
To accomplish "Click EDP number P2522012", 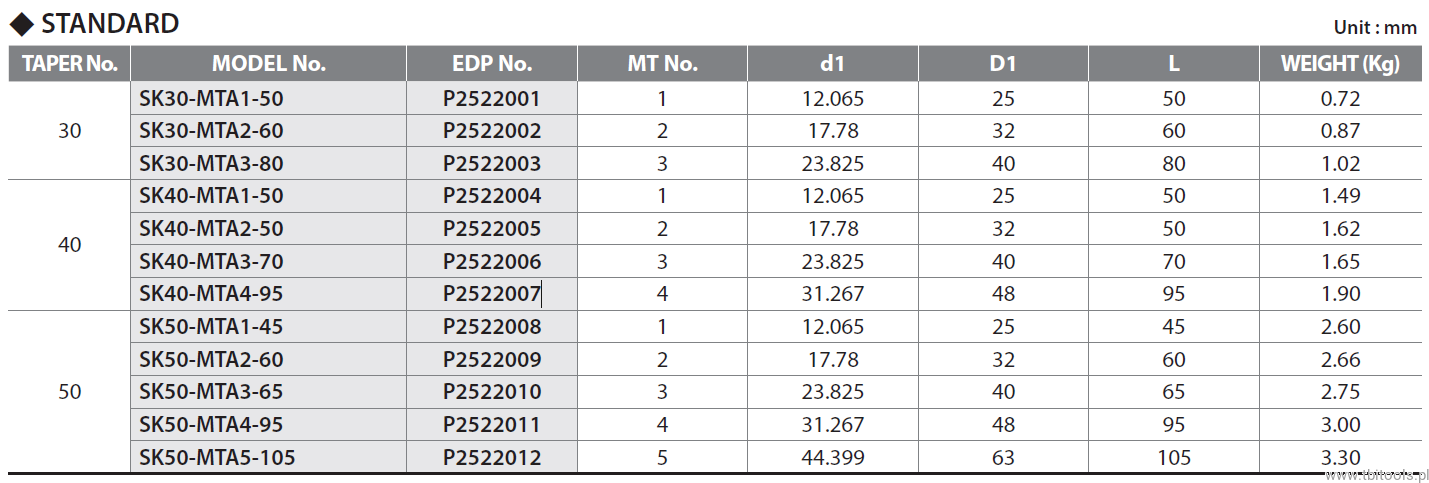I will coord(491,458).
